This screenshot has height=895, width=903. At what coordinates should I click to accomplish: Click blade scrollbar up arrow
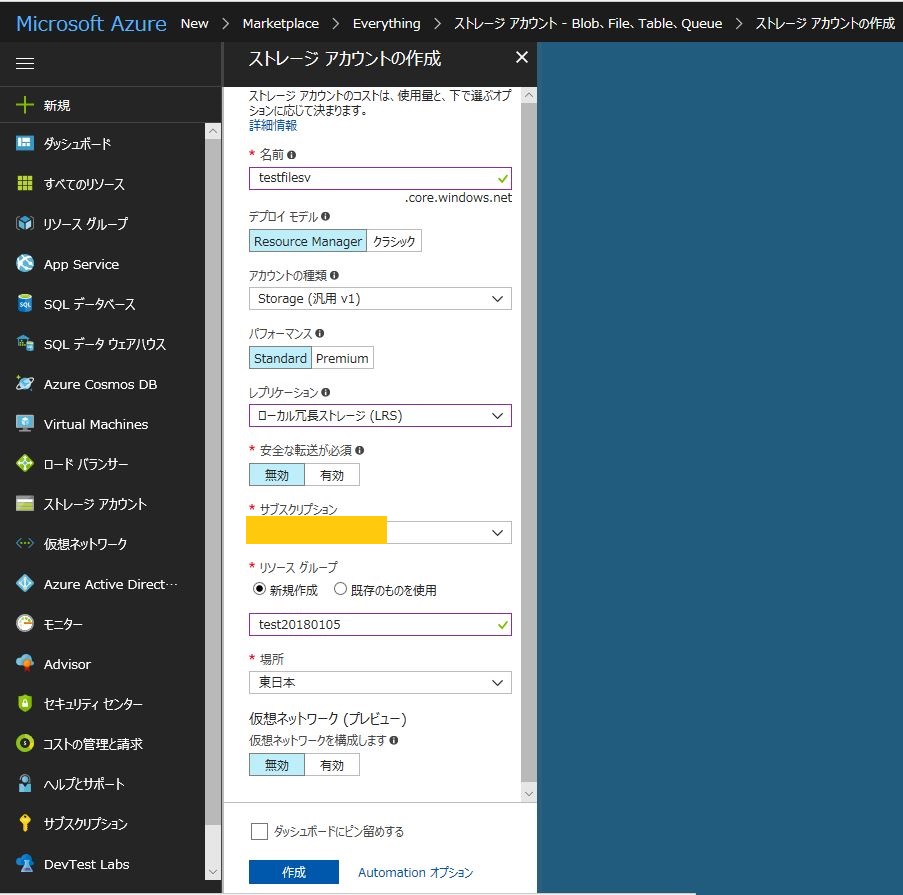tap(529, 95)
